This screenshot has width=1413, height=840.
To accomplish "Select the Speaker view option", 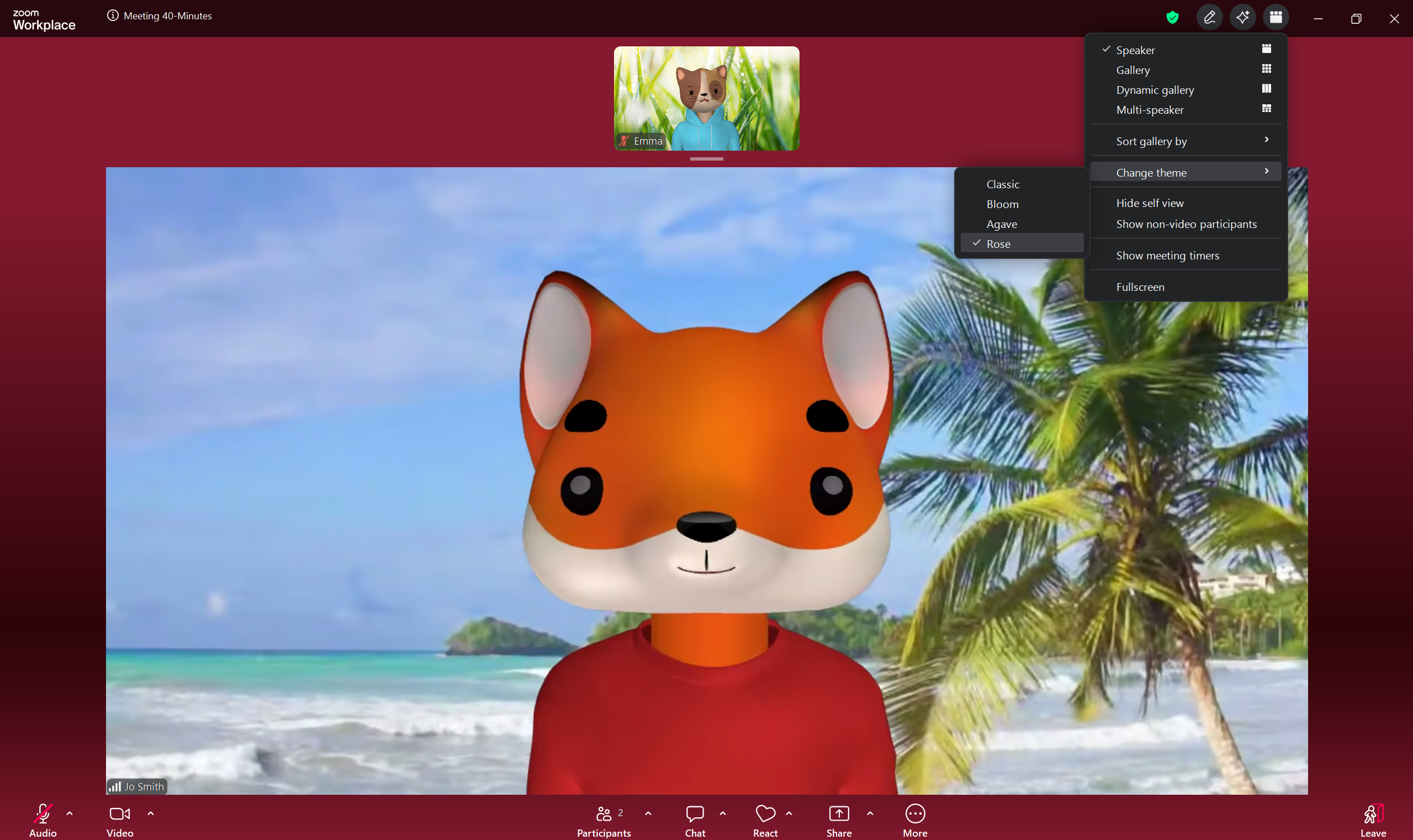I will (x=1186, y=50).
